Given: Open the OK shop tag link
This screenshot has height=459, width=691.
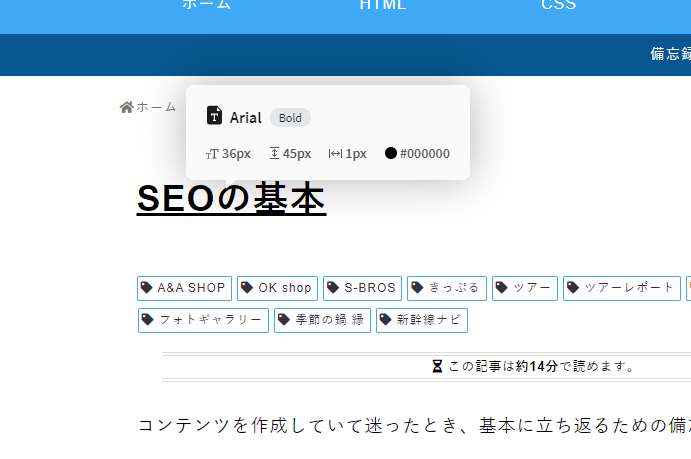Looking at the screenshot, I should [278, 288].
